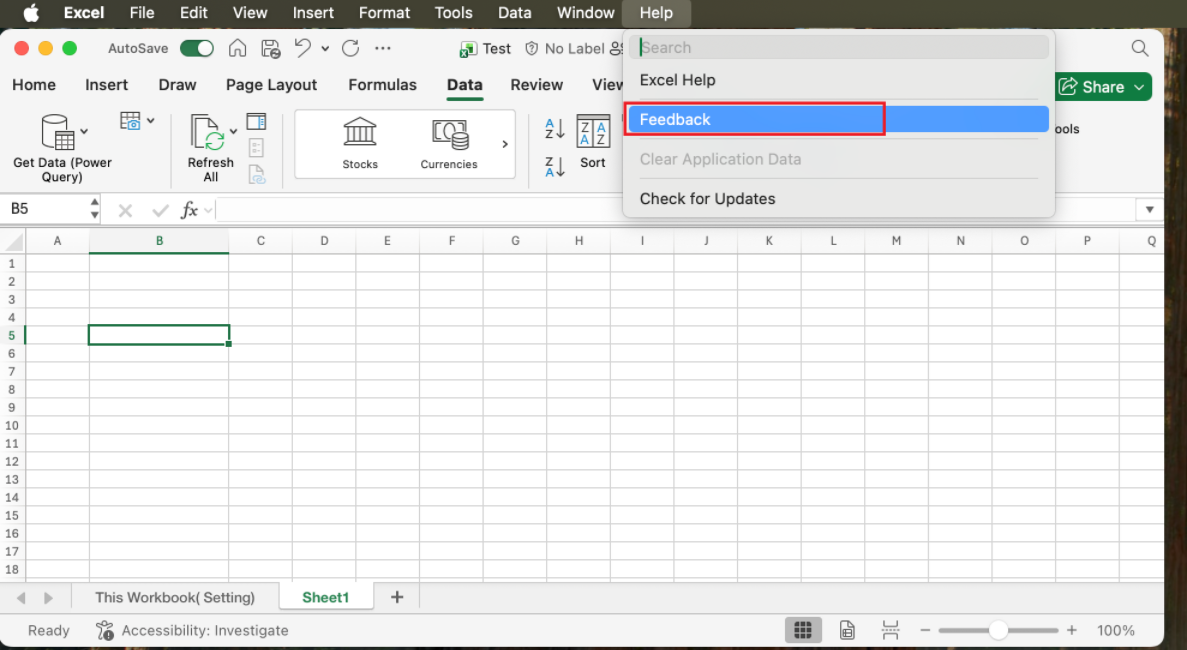Open the File menu in menu bar

pyautogui.click(x=142, y=13)
